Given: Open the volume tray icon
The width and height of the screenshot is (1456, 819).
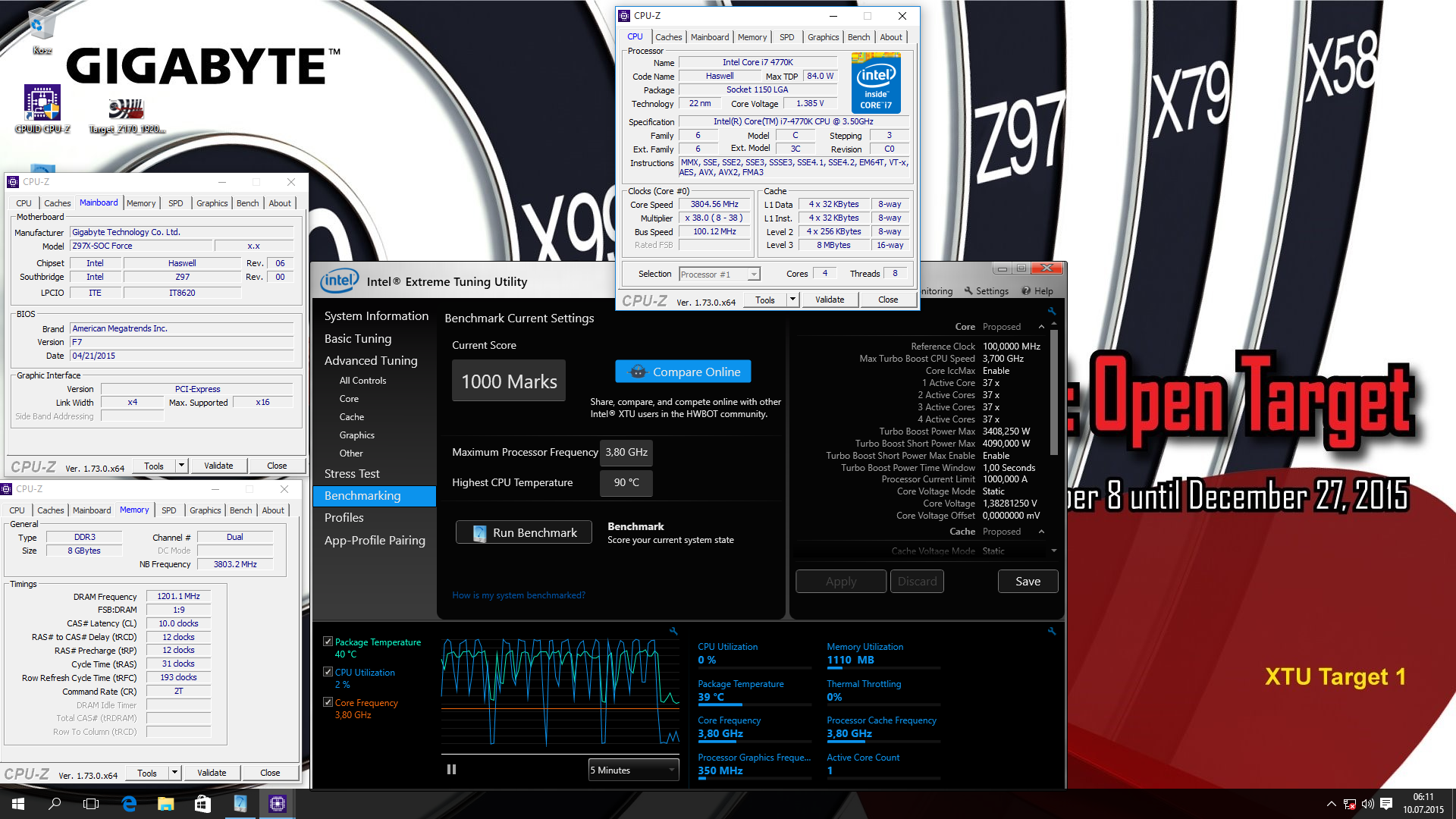Looking at the screenshot, I should click(1368, 804).
